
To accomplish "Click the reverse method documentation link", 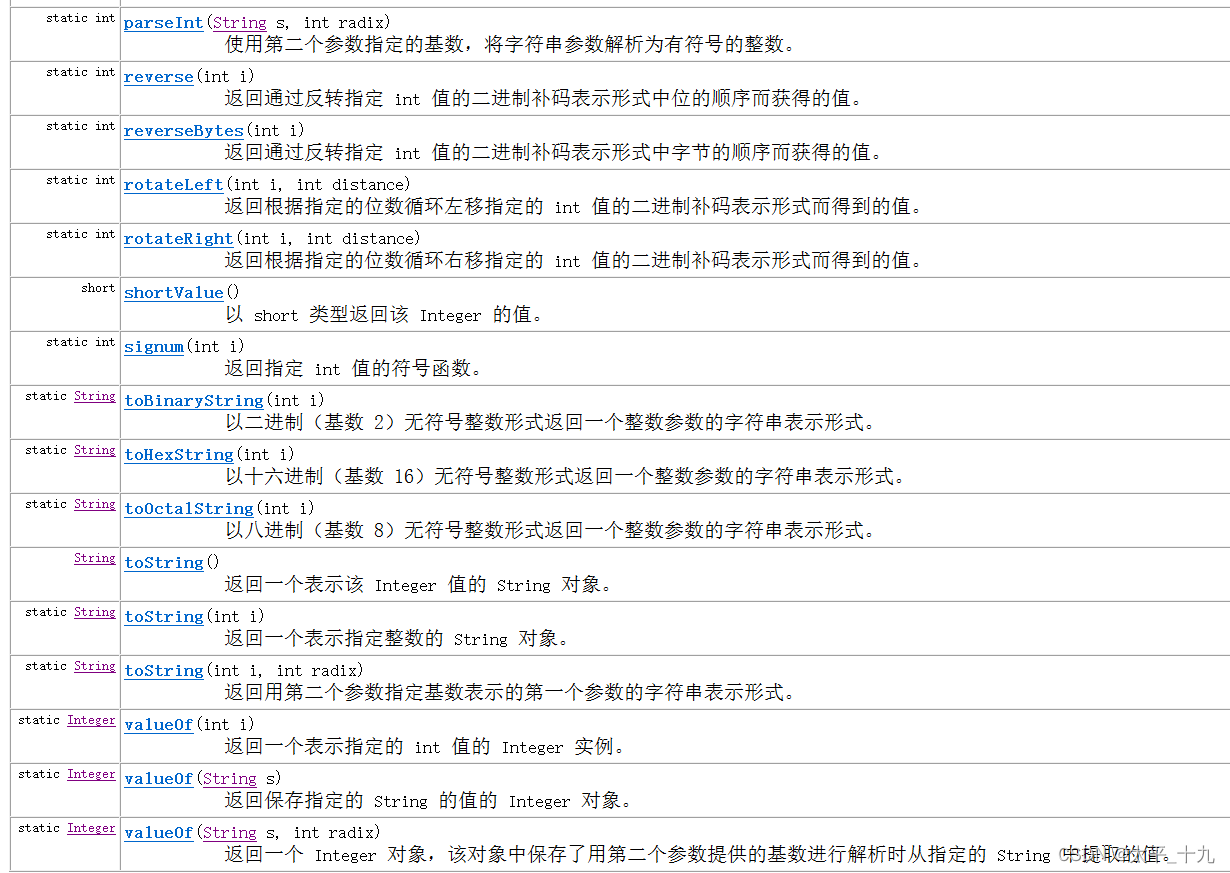I will click(x=157, y=76).
